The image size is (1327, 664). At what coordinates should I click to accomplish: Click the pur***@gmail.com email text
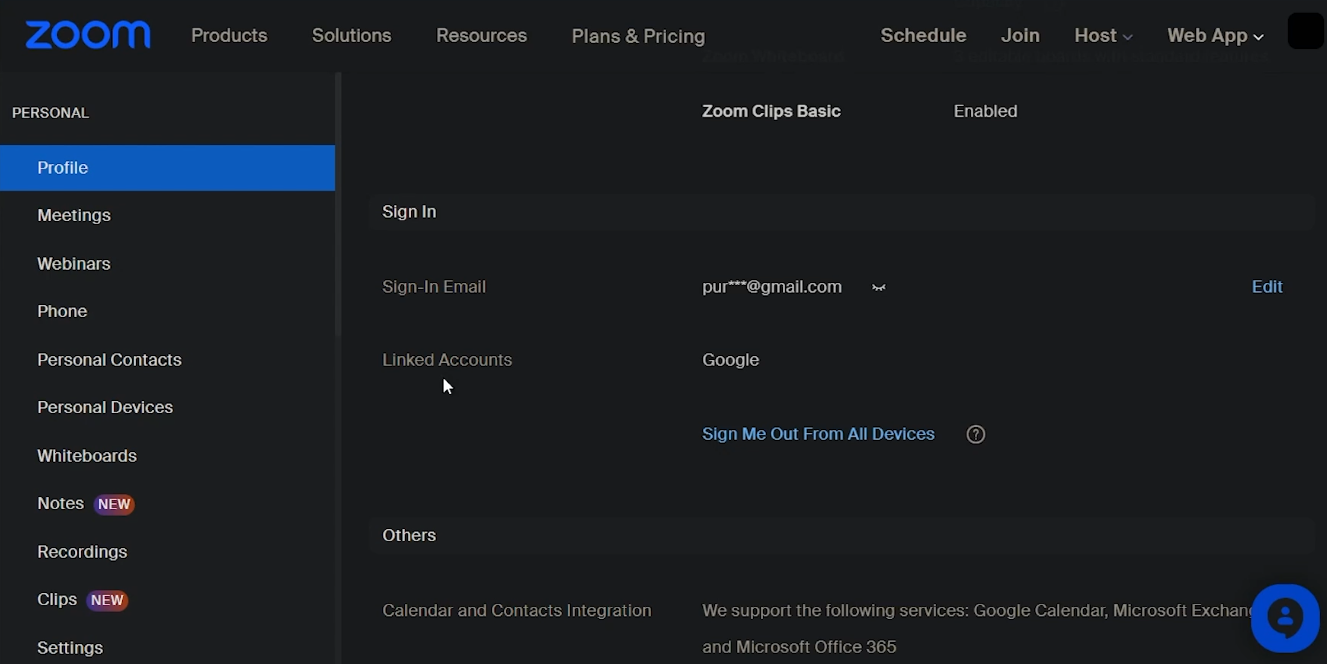(x=772, y=287)
